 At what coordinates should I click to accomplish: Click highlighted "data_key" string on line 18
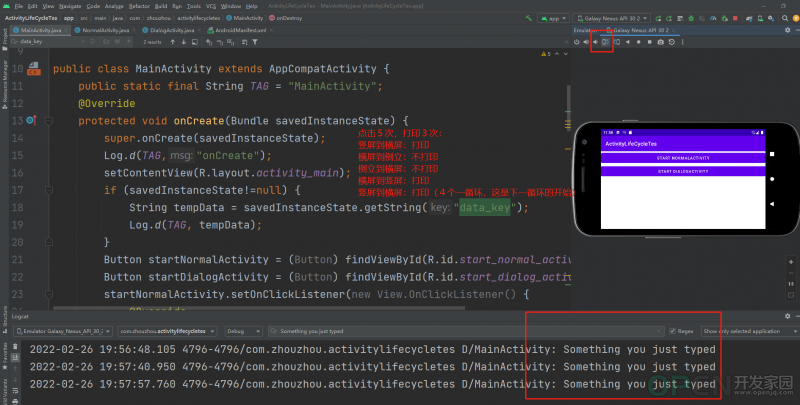click(x=485, y=208)
